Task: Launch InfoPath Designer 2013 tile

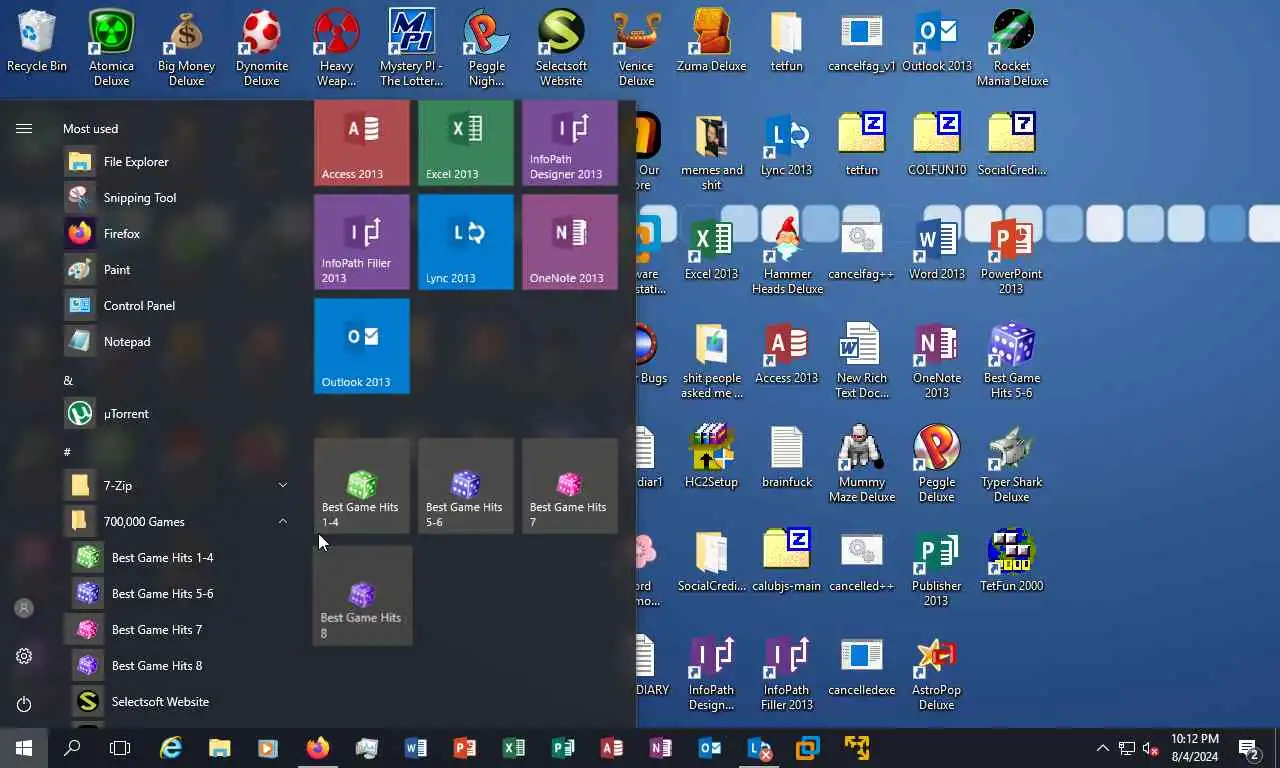Action: (570, 143)
